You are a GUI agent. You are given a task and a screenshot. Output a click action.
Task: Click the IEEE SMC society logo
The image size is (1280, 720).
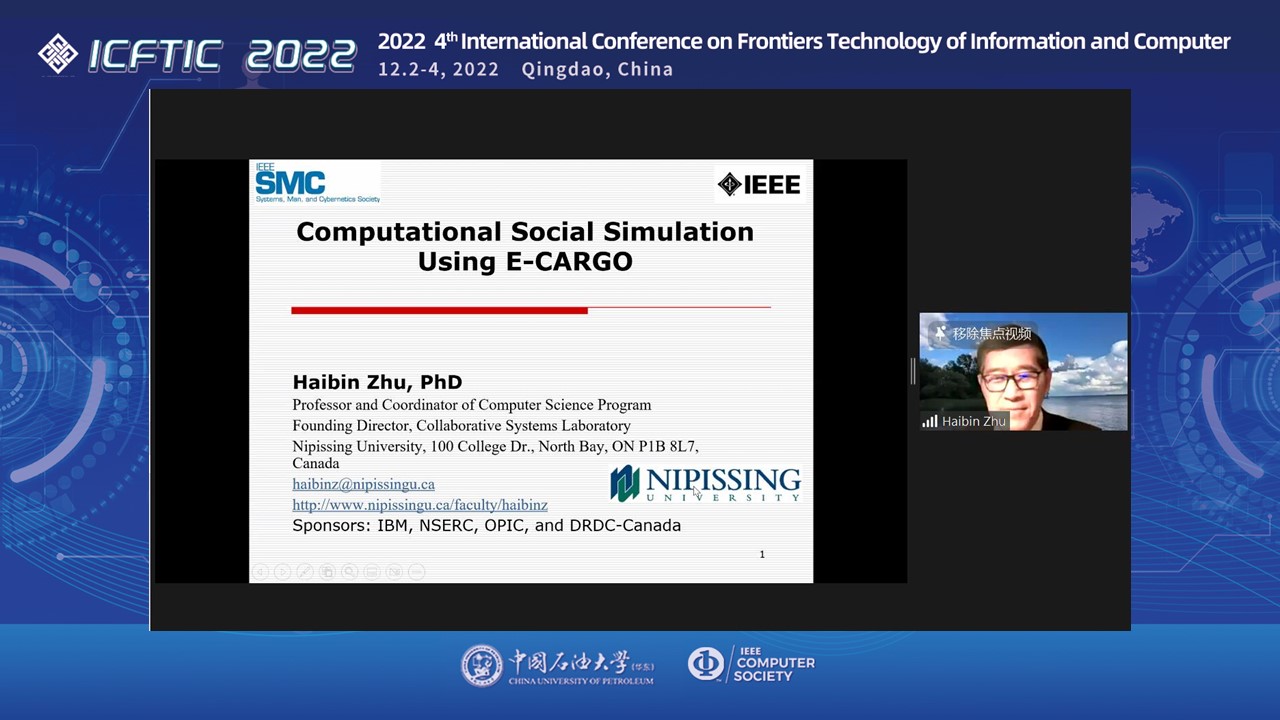tap(315, 183)
